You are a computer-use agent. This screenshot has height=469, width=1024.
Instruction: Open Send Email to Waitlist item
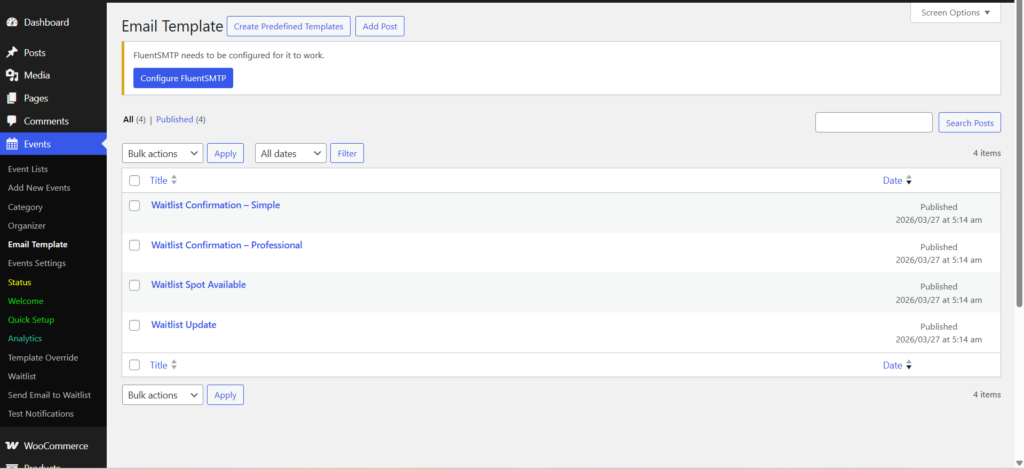[x=49, y=395]
